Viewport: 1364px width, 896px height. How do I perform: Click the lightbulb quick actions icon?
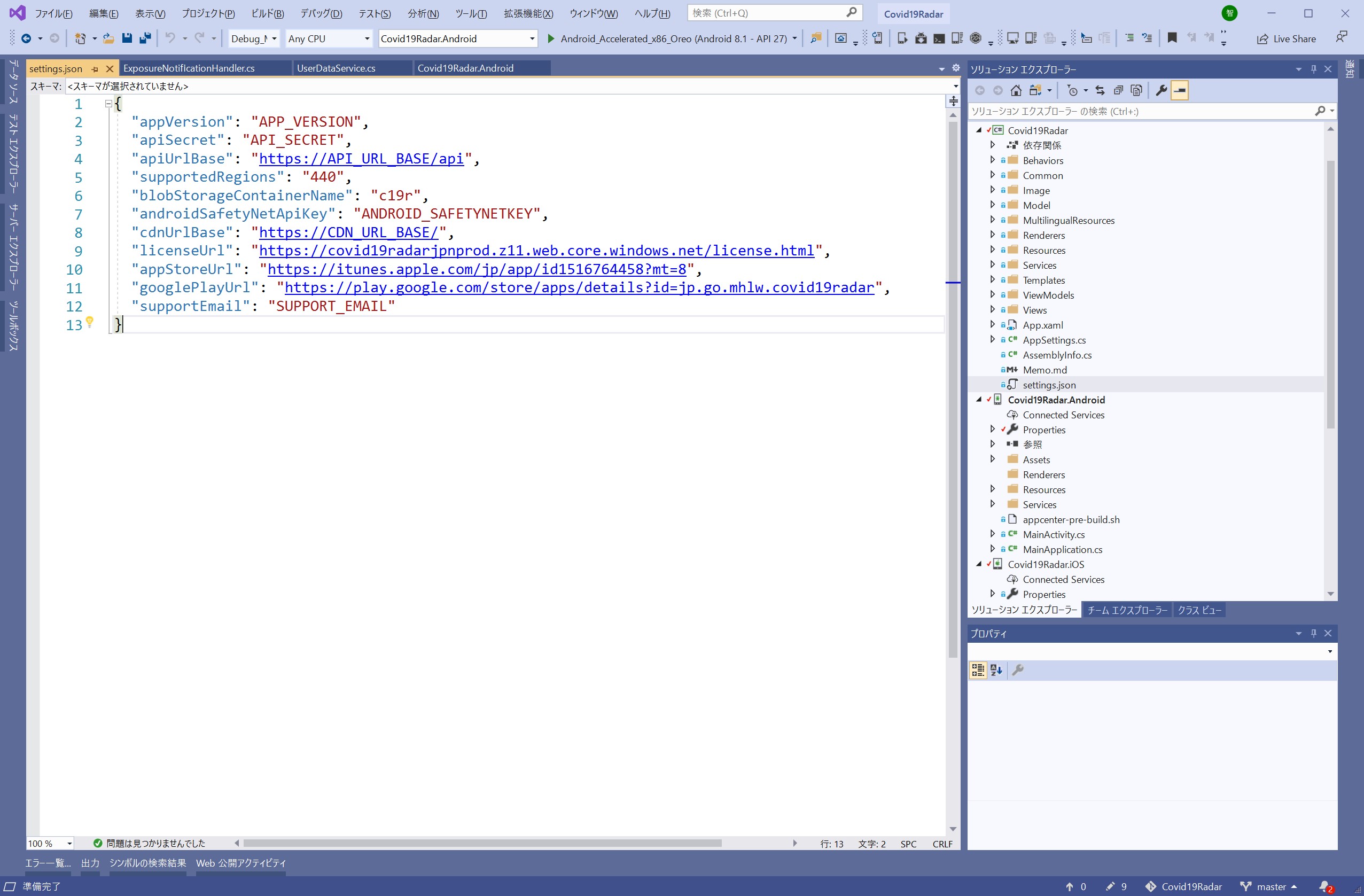89,322
